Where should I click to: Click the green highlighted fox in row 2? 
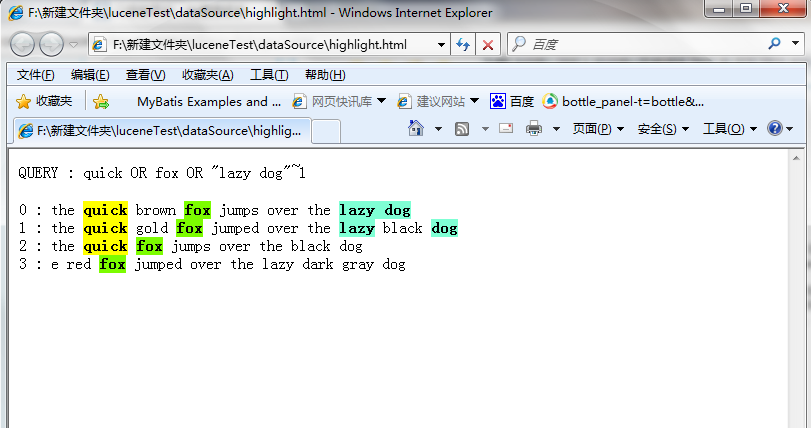149,246
